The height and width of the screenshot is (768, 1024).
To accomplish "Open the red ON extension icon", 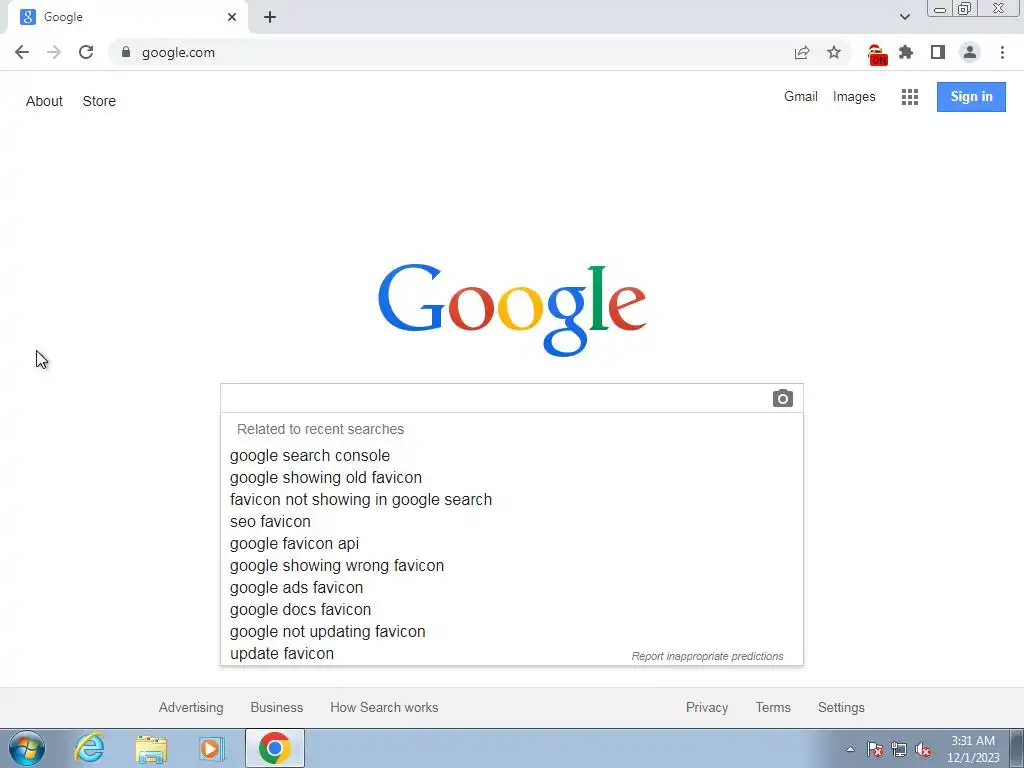I will coord(877,55).
